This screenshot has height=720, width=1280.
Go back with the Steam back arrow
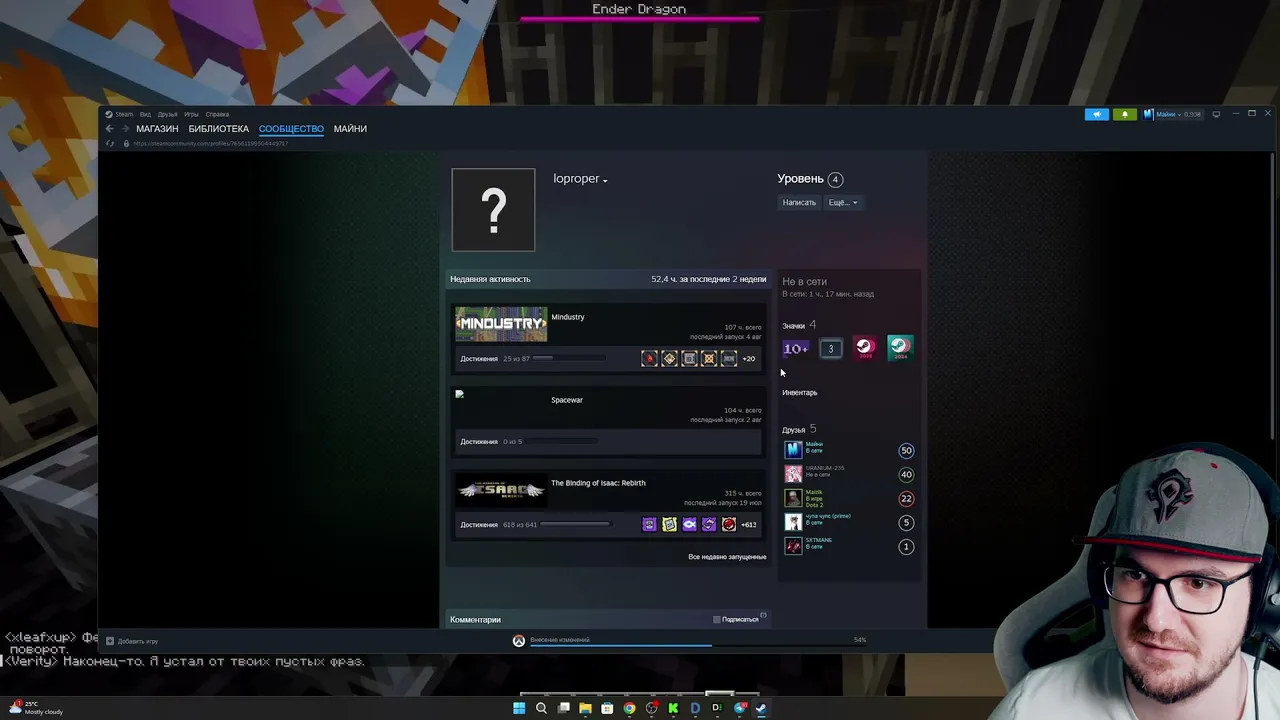110,129
